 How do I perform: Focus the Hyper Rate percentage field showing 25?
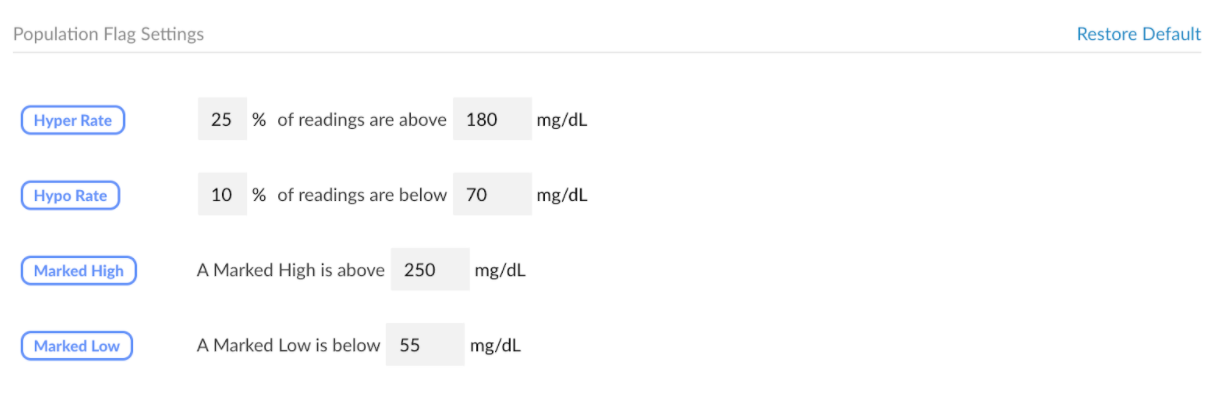[x=222, y=119]
